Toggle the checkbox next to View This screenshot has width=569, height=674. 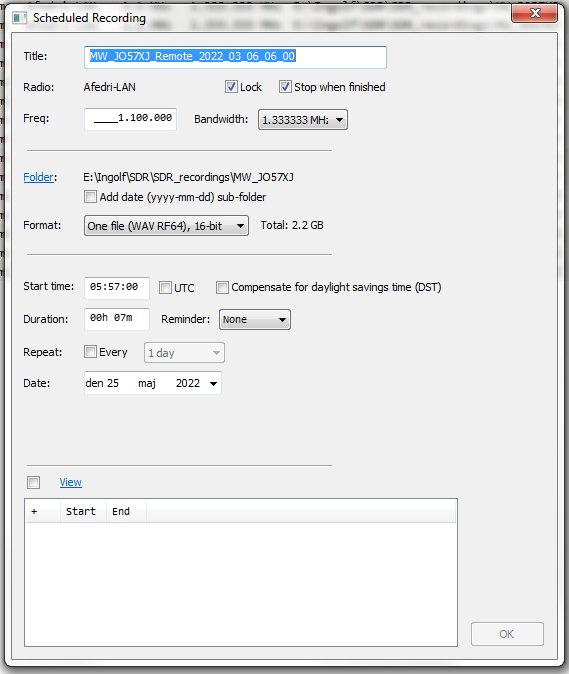point(34,482)
